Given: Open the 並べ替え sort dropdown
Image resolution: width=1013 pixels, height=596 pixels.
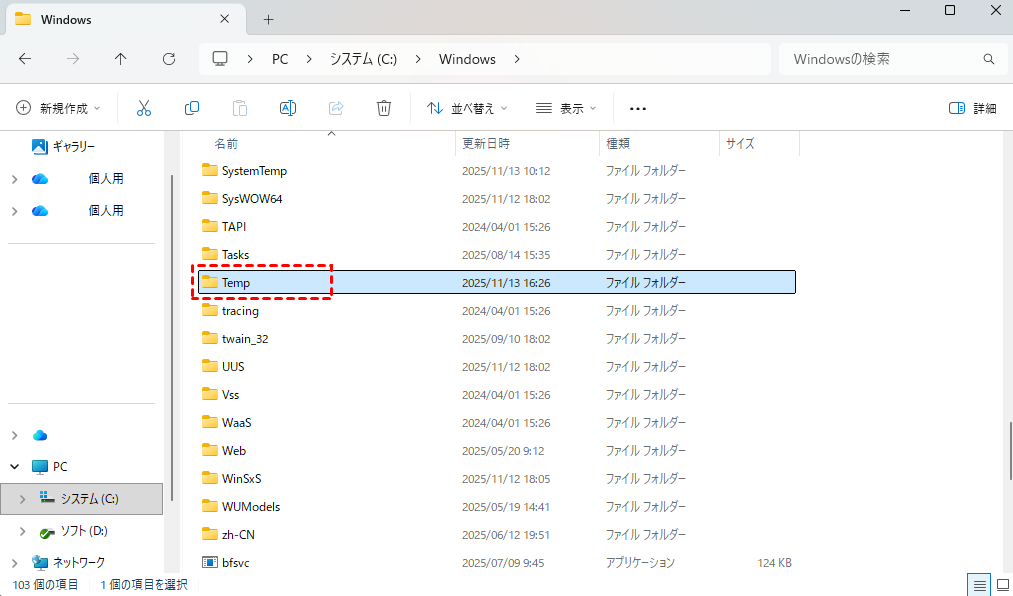Looking at the screenshot, I should [x=467, y=108].
